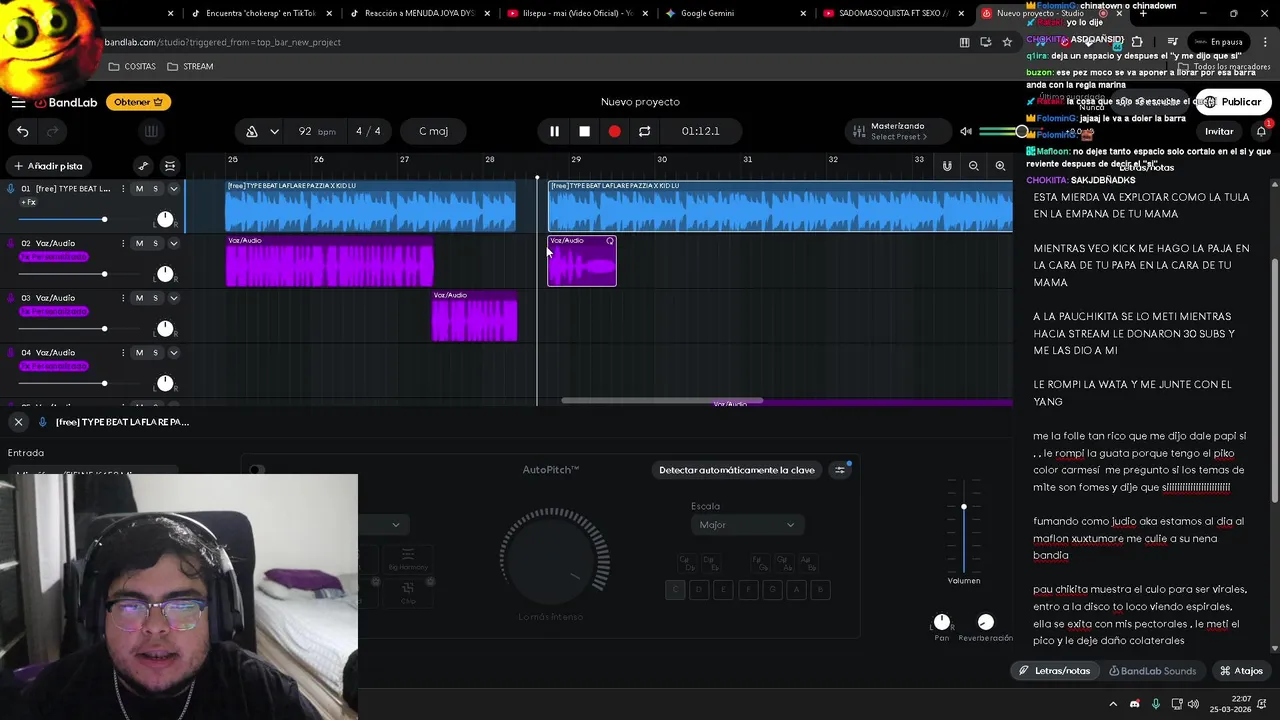Viewport: 1280px width, 720px height.
Task: Open the BandLab hamburger menu
Action: 18,102
